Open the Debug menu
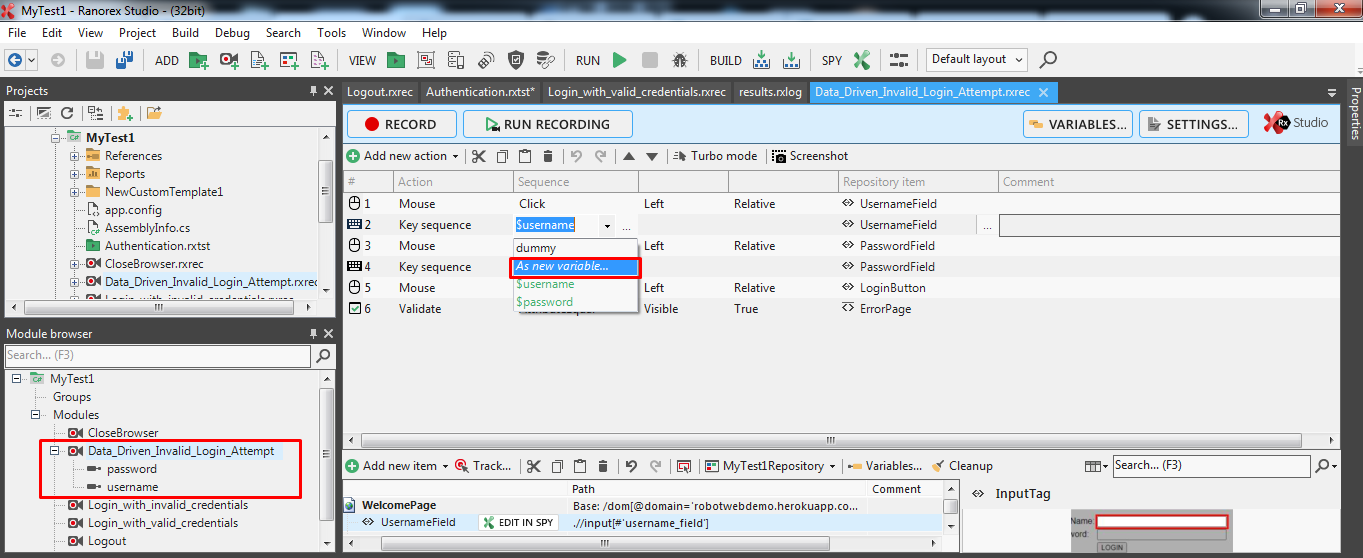The height and width of the screenshot is (558, 1363). (232, 33)
